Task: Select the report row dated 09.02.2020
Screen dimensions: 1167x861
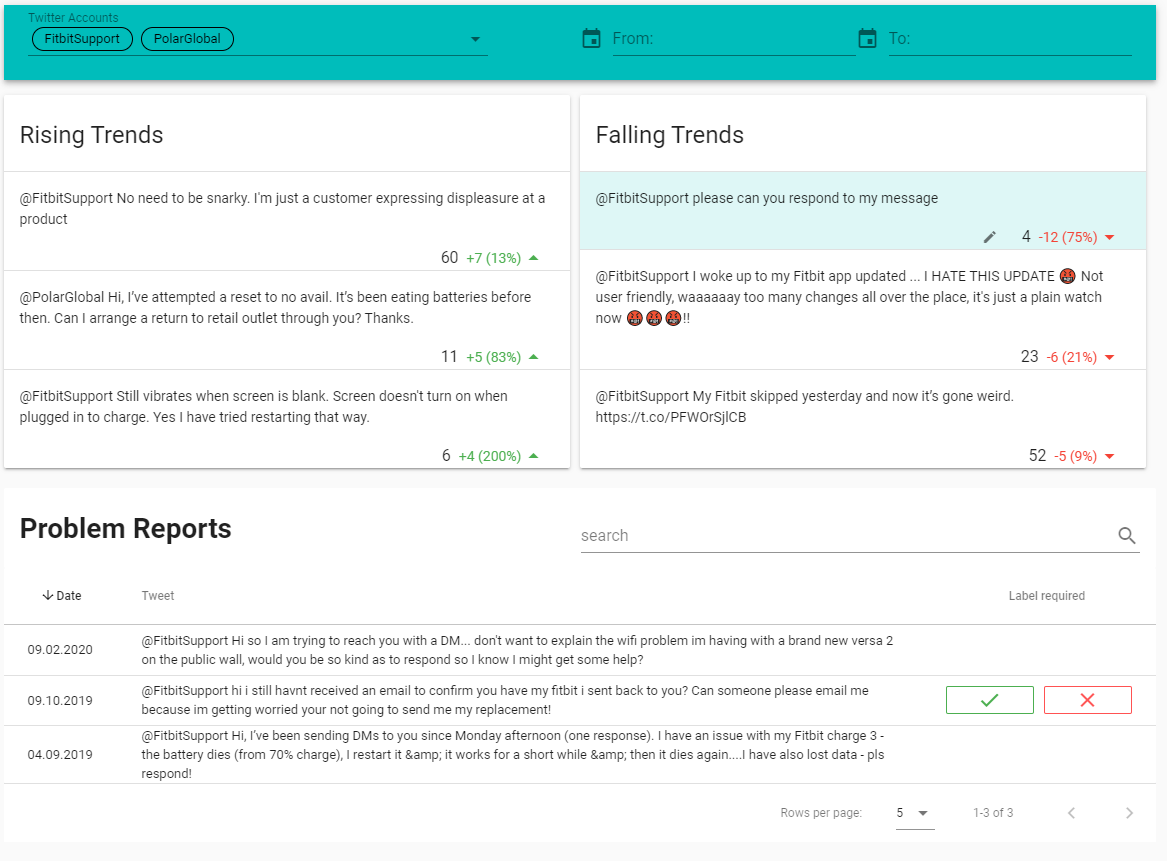Action: (580, 650)
